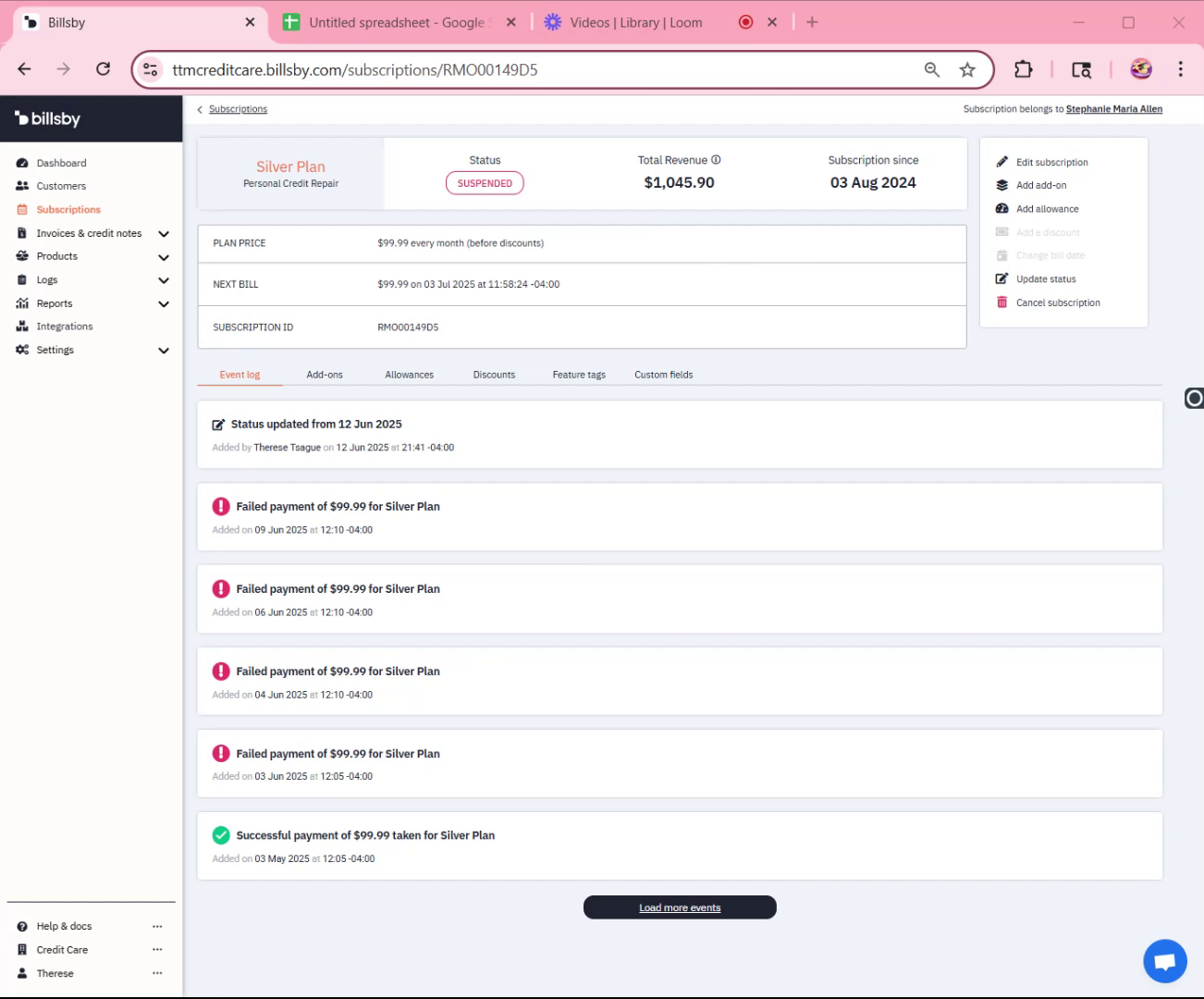Click the Edit subscription action
The height and width of the screenshot is (999, 1204).
(1051, 162)
